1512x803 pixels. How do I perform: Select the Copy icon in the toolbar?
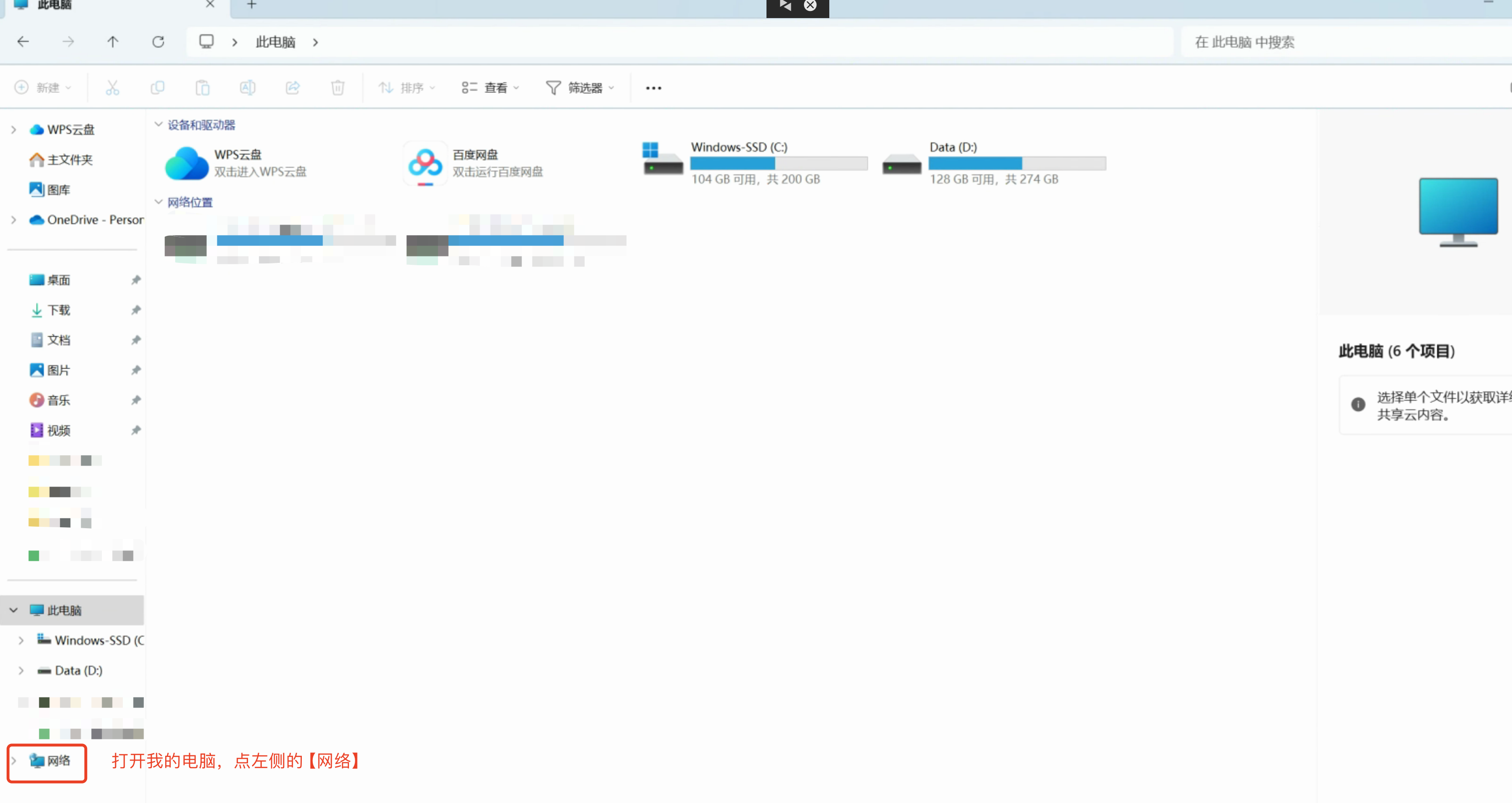click(157, 87)
